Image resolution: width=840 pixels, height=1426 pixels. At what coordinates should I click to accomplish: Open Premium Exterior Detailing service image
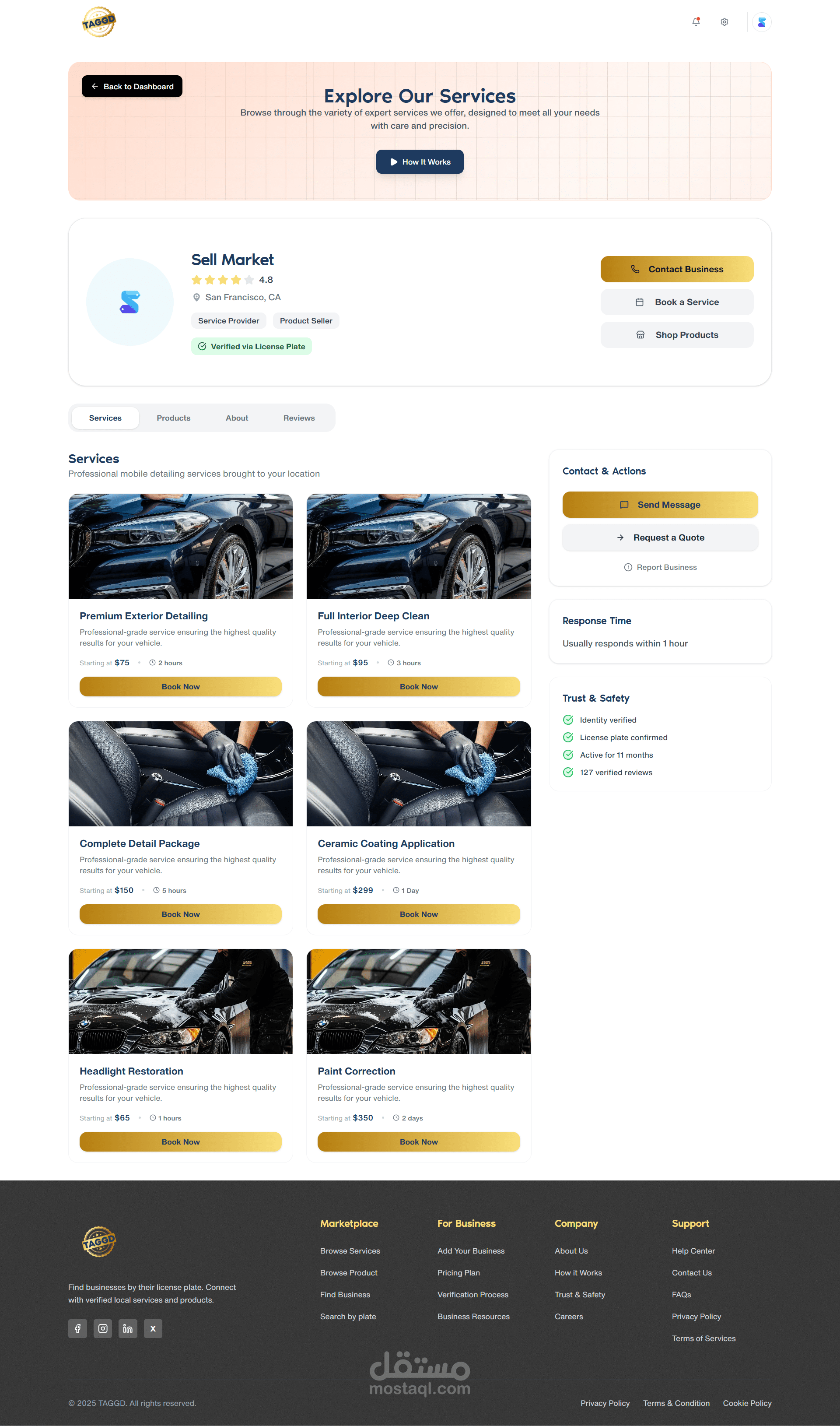[x=181, y=546]
